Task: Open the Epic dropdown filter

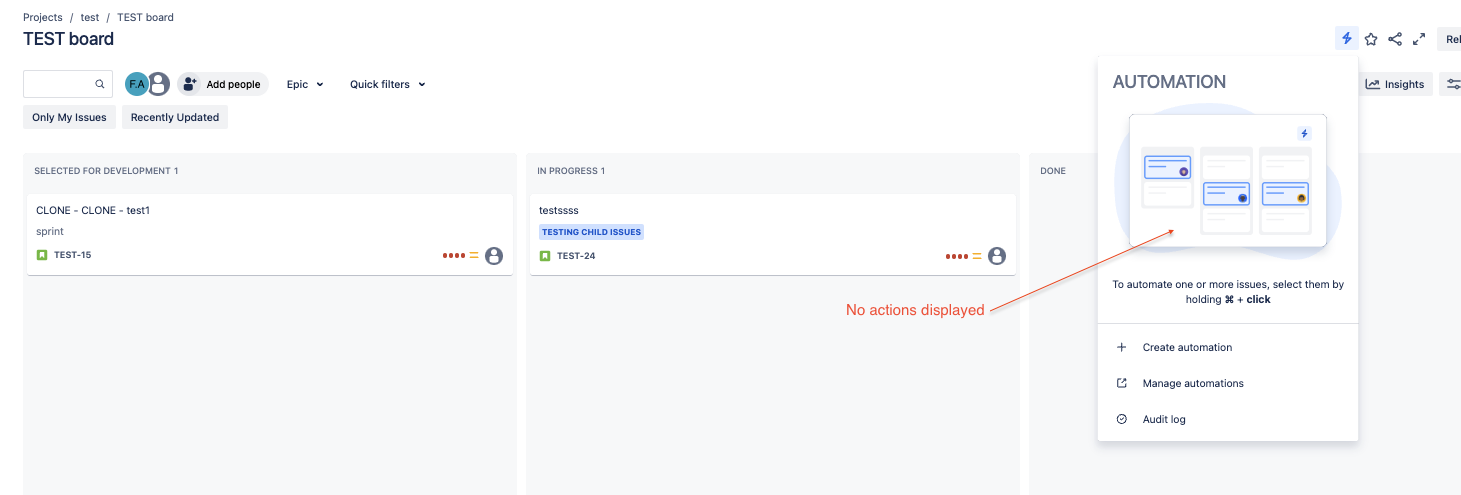Action: tap(305, 84)
